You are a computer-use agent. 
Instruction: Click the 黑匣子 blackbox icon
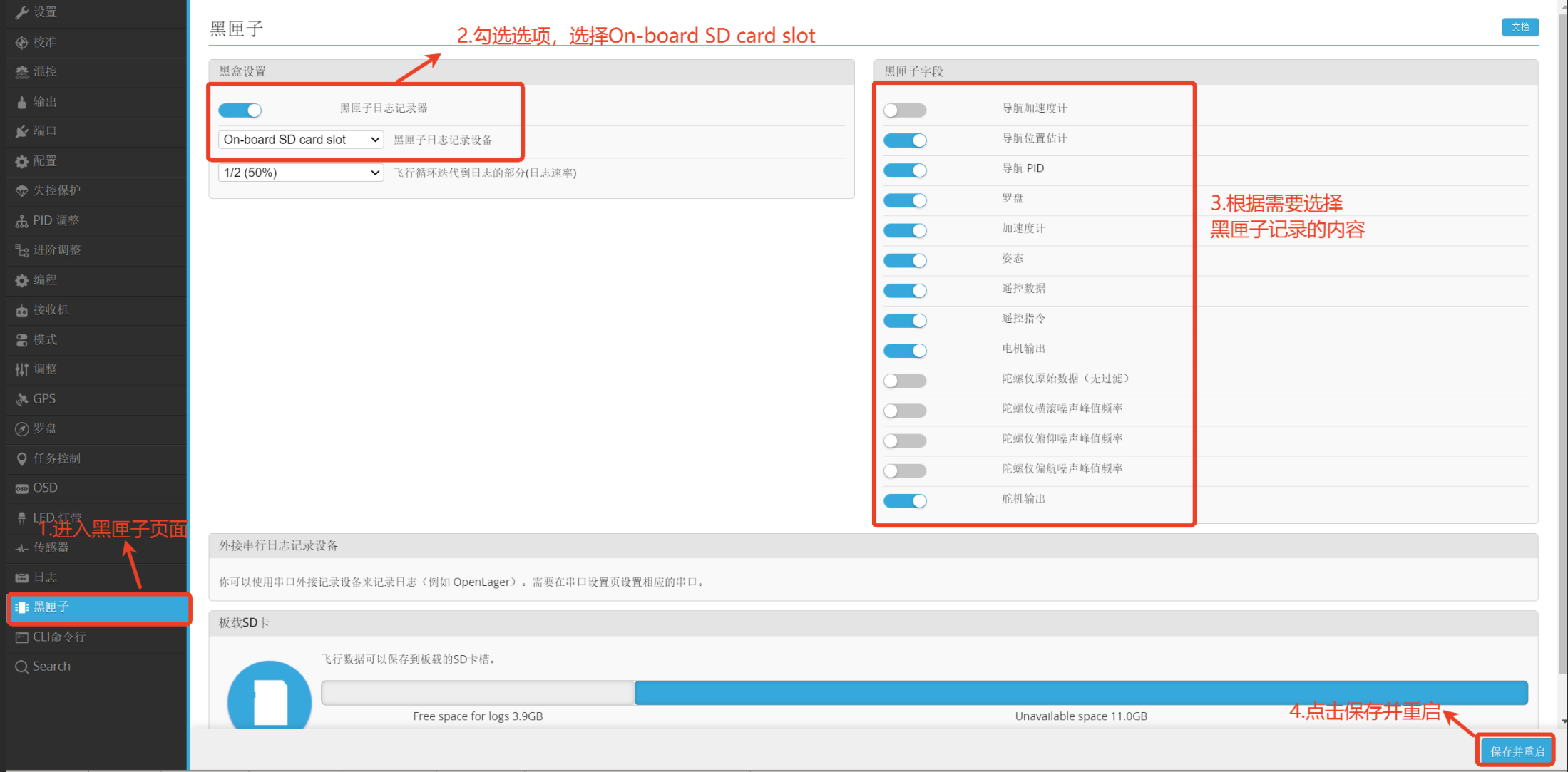tap(22, 607)
